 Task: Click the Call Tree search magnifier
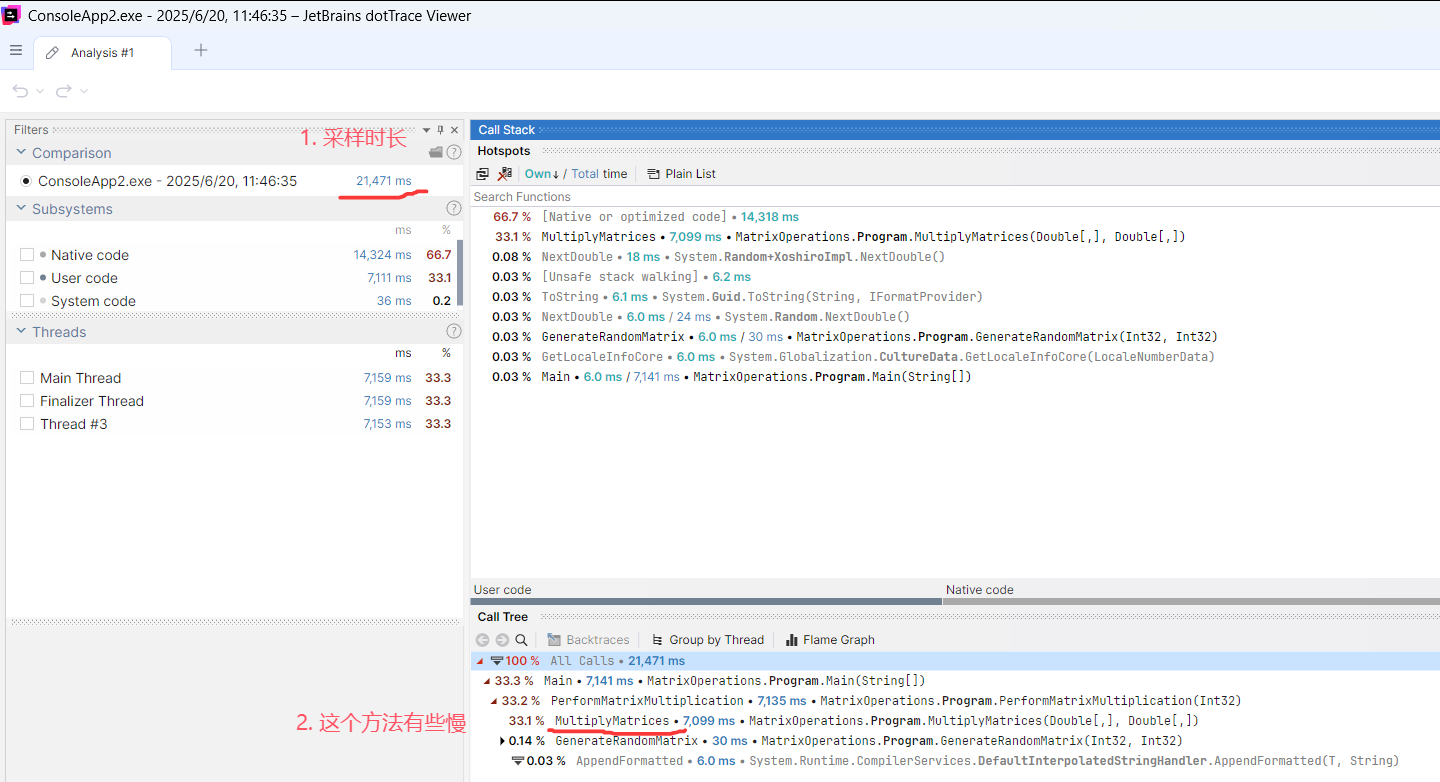(x=521, y=640)
